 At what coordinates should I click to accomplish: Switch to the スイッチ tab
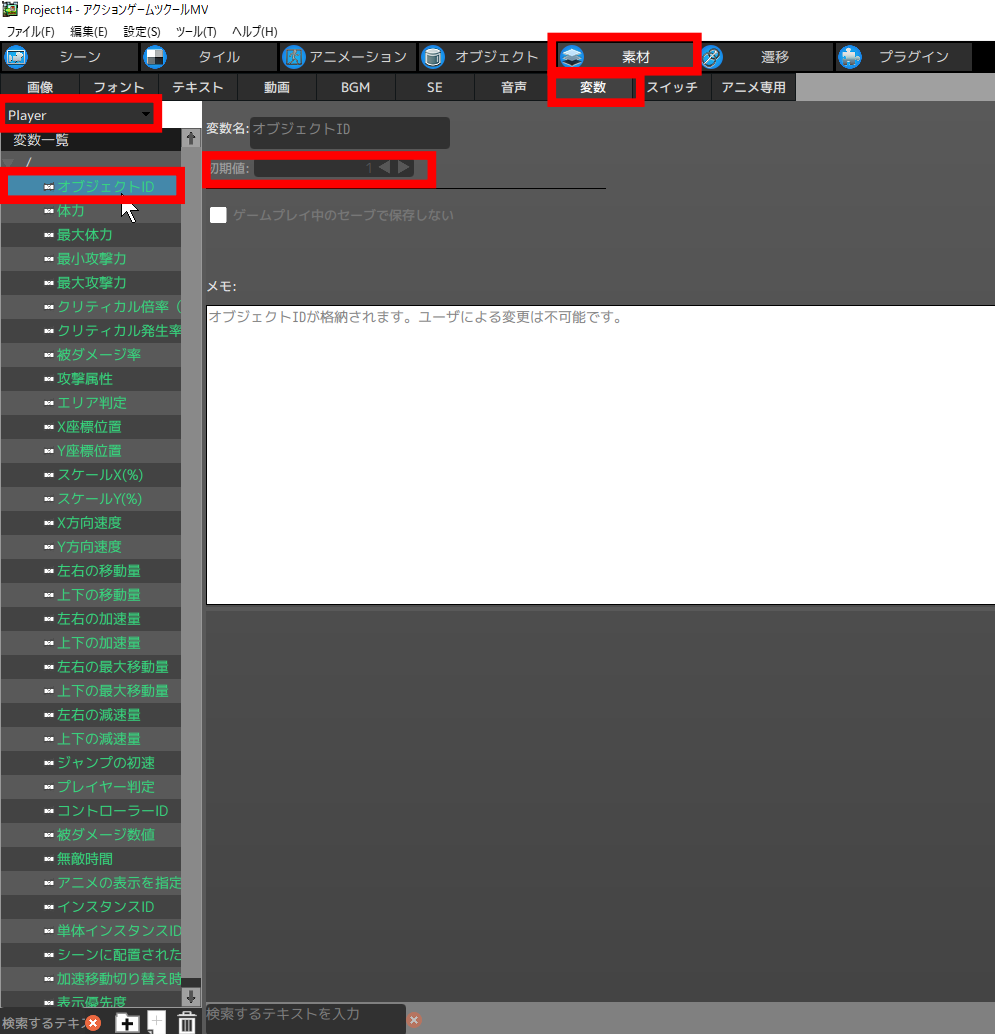(671, 88)
